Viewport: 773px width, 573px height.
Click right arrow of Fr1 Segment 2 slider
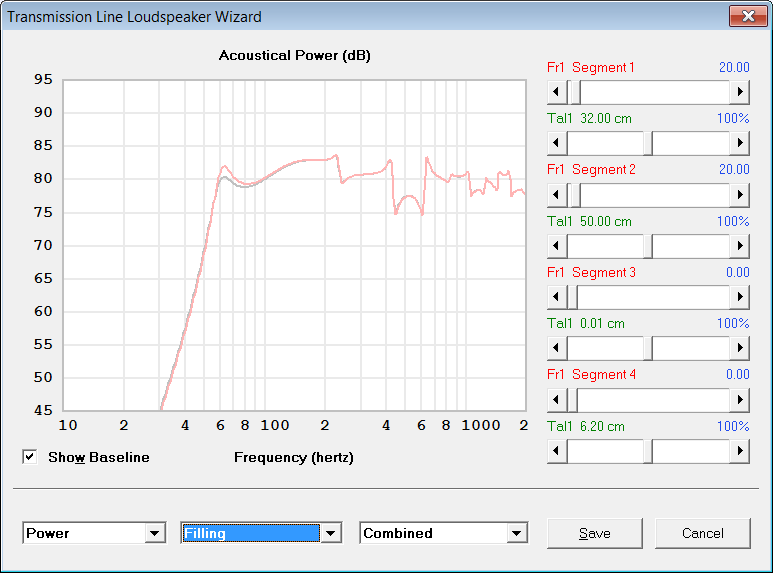pos(739,195)
